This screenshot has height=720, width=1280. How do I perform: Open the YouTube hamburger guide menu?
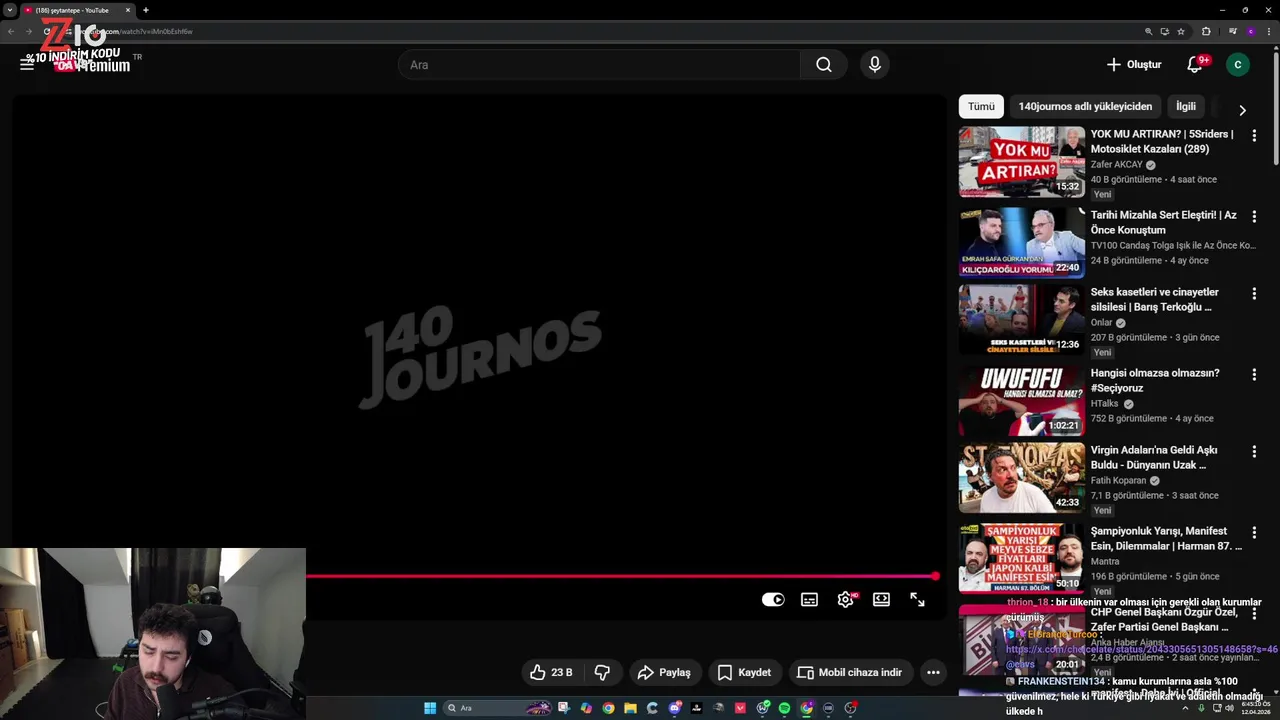[x=27, y=64]
